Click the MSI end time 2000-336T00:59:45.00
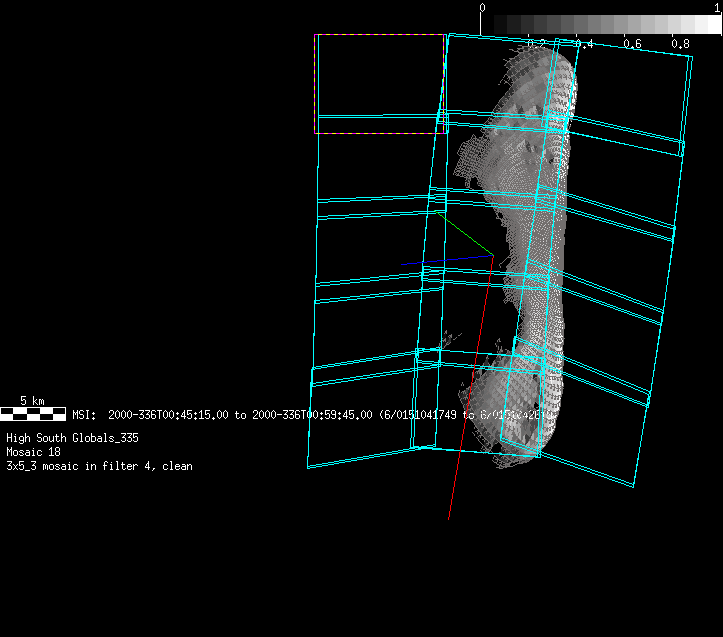 pos(312,414)
